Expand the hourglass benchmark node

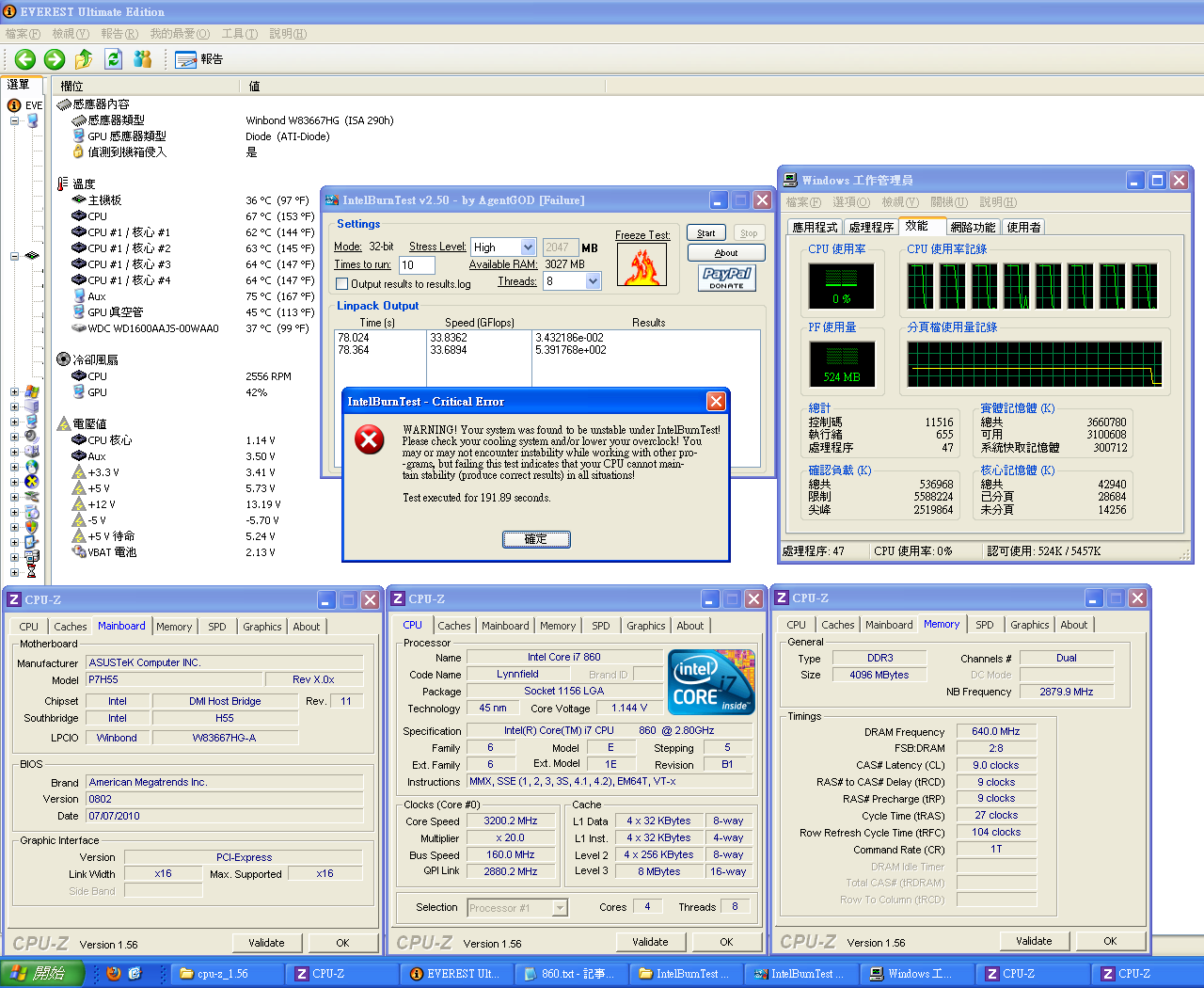14,571
